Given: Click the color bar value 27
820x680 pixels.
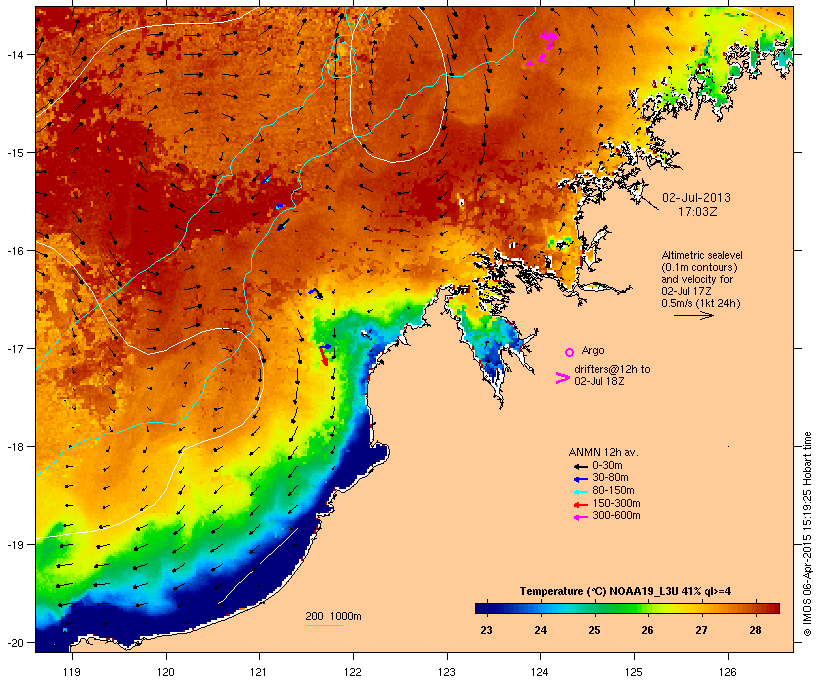Looking at the screenshot, I should 701,630.
